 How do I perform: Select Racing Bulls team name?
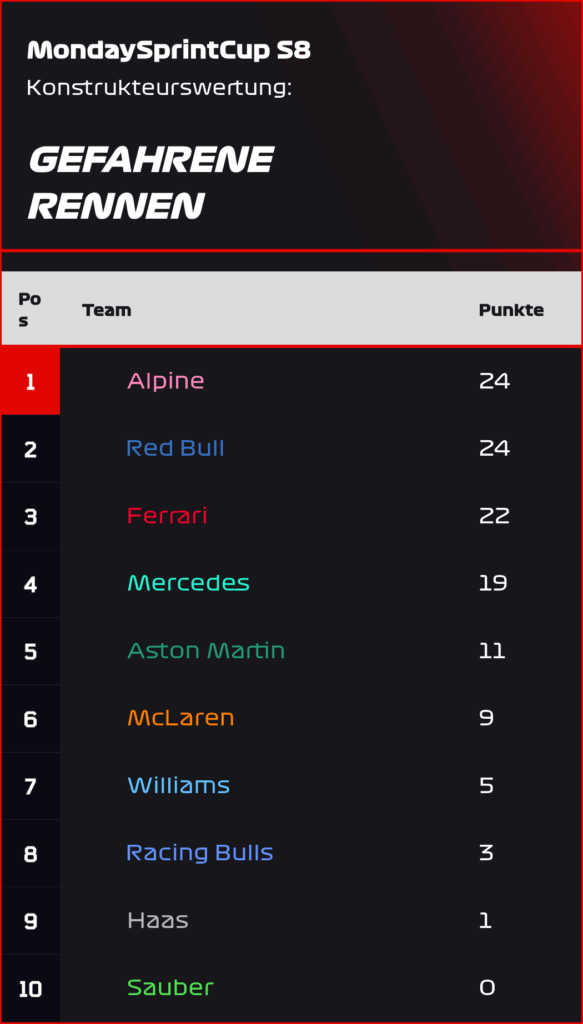pyautogui.click(x=199, y=853)
